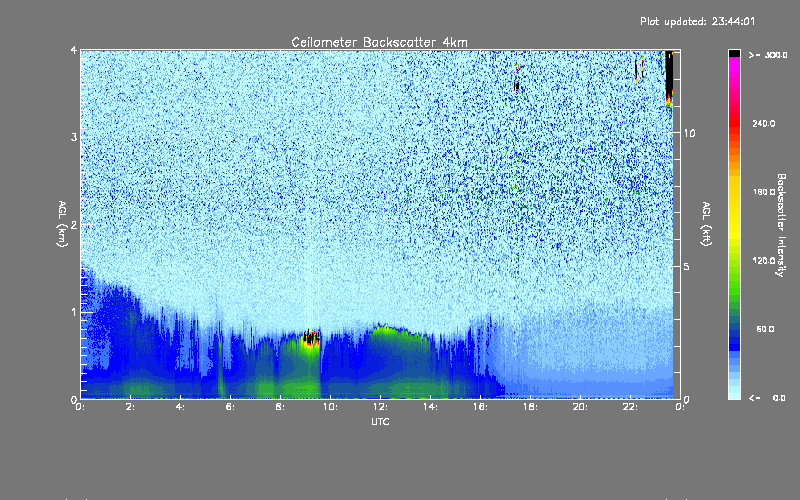Click the magenta band of the colorbar
Screen dimensions: 800x500
click(734, 68)
